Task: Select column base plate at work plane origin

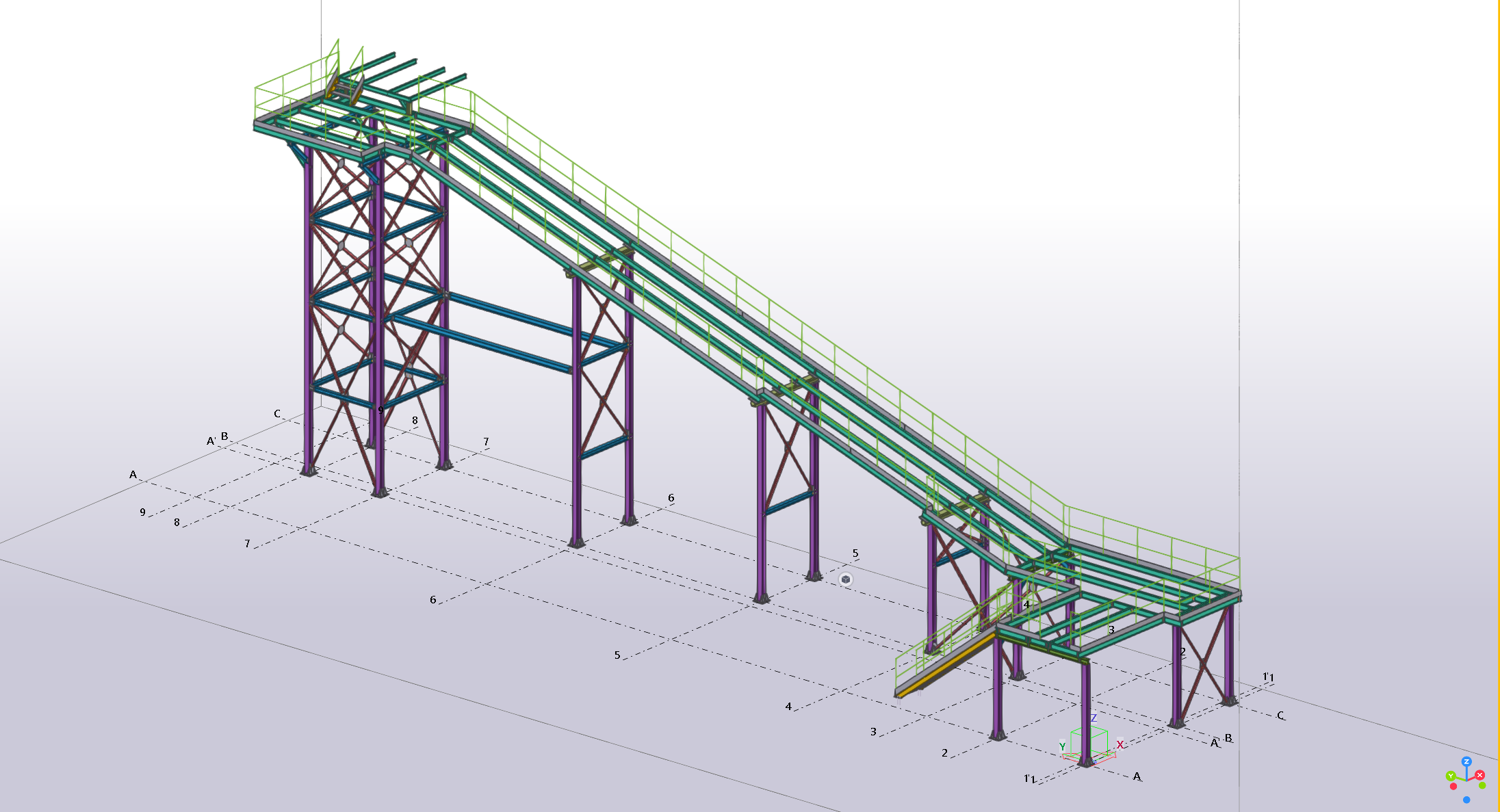Action: pyautogui.click(x=1086, y=761)
